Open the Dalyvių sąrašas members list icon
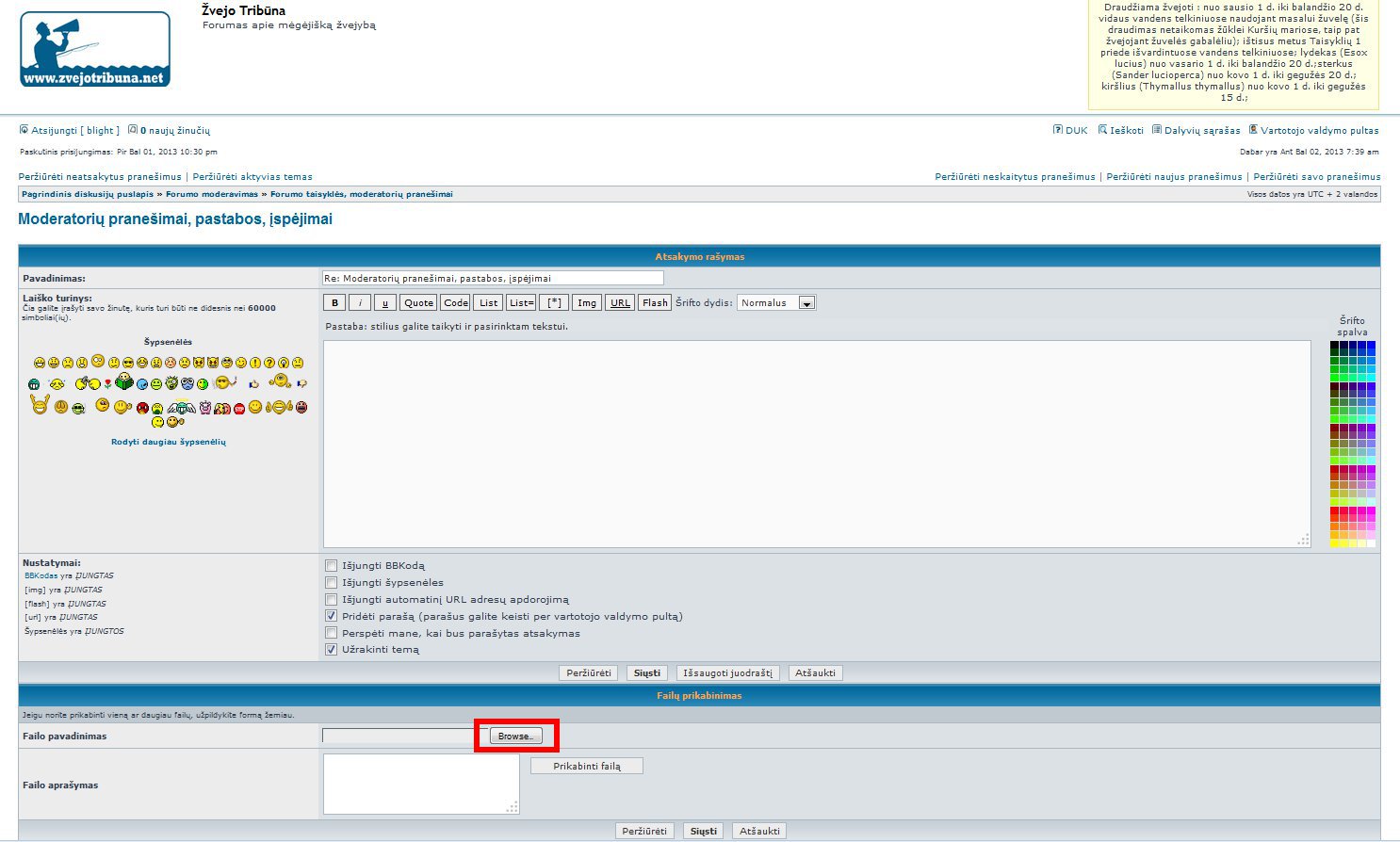This screenshot has height=842, width=1400. pyautogui.click(x=1156, y=130)
